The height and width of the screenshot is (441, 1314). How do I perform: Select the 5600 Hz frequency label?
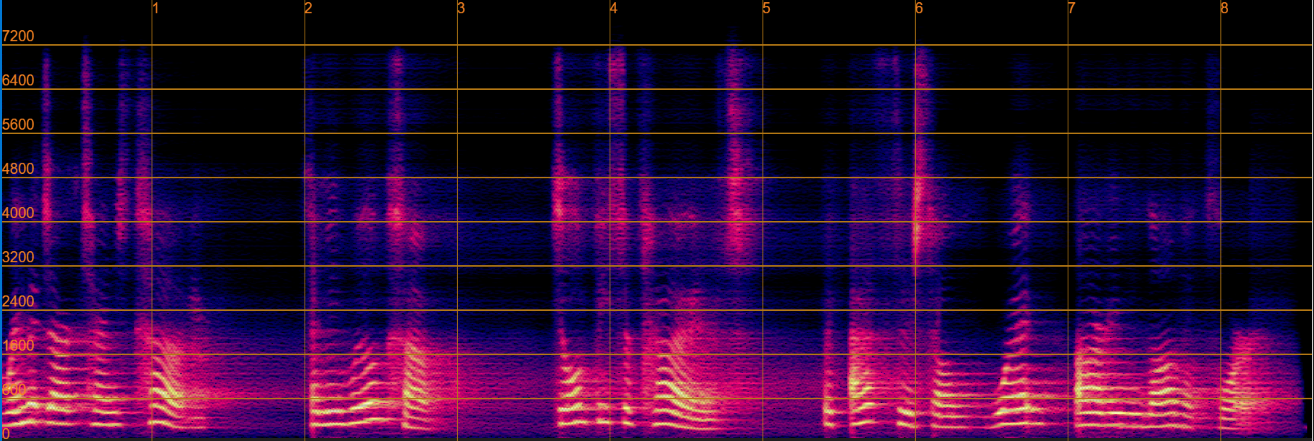[19, 125]
